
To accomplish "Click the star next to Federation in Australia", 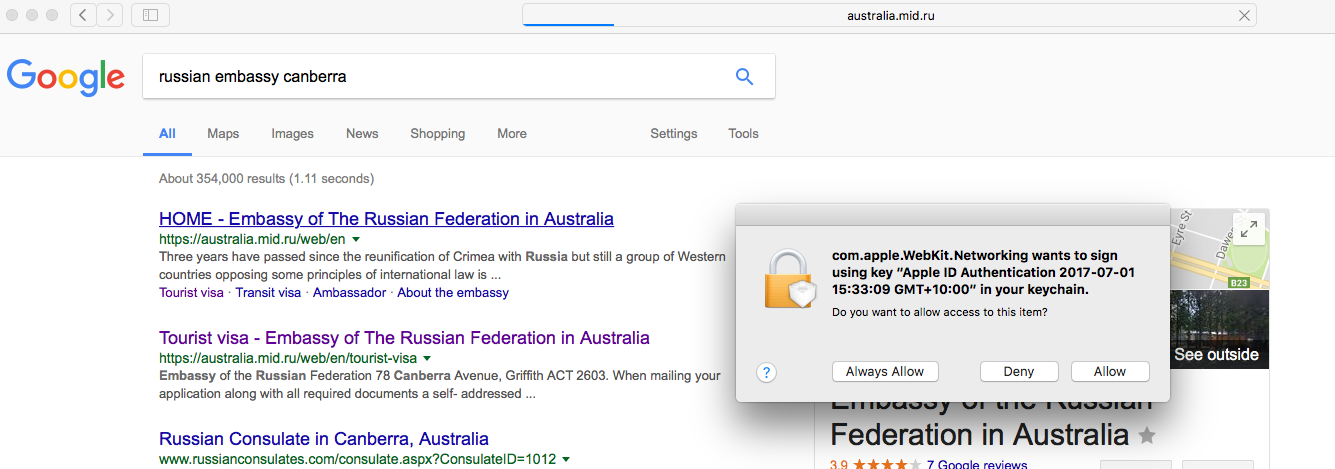I will click(1147, 436).
